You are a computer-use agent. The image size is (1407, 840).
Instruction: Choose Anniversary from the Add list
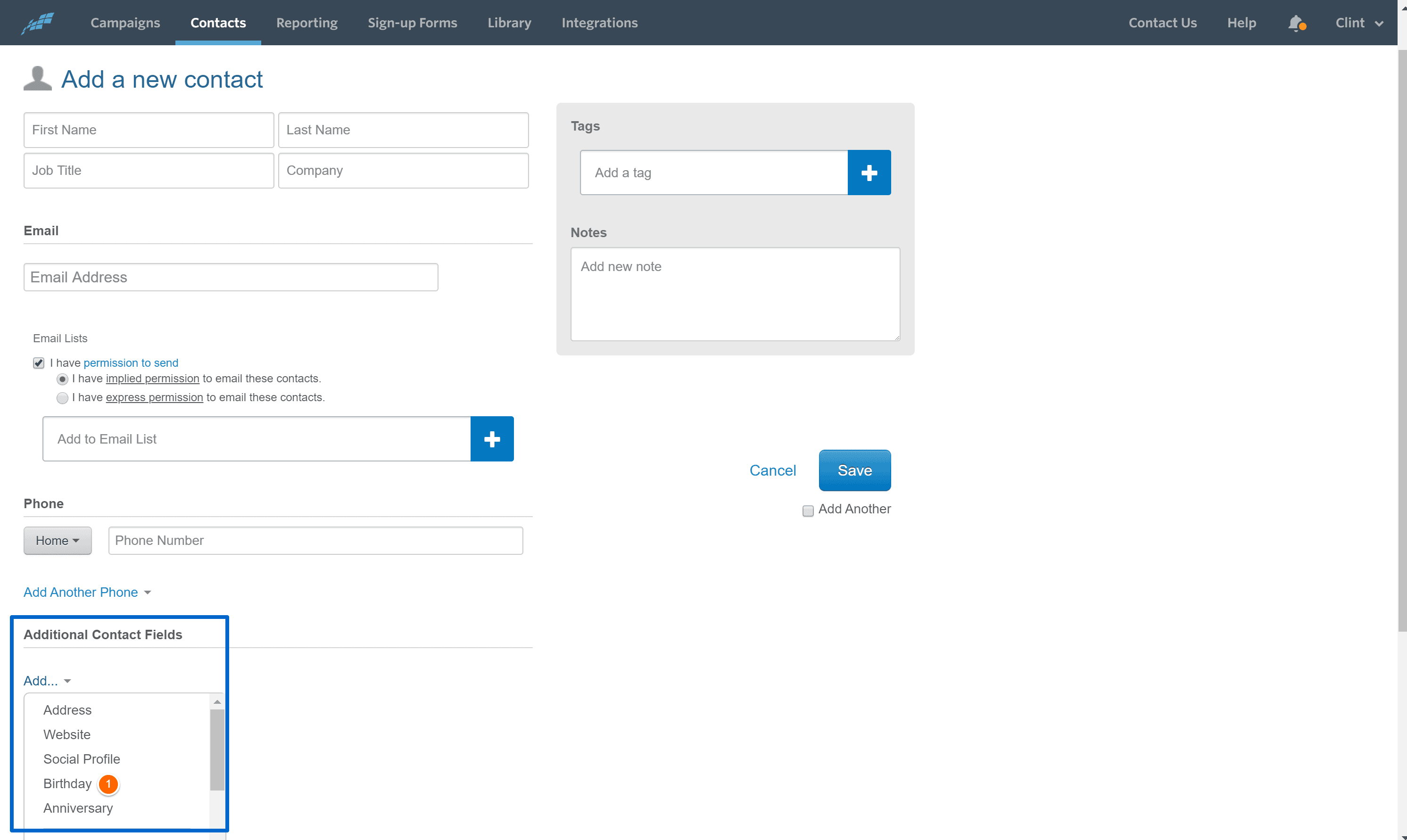78,808
